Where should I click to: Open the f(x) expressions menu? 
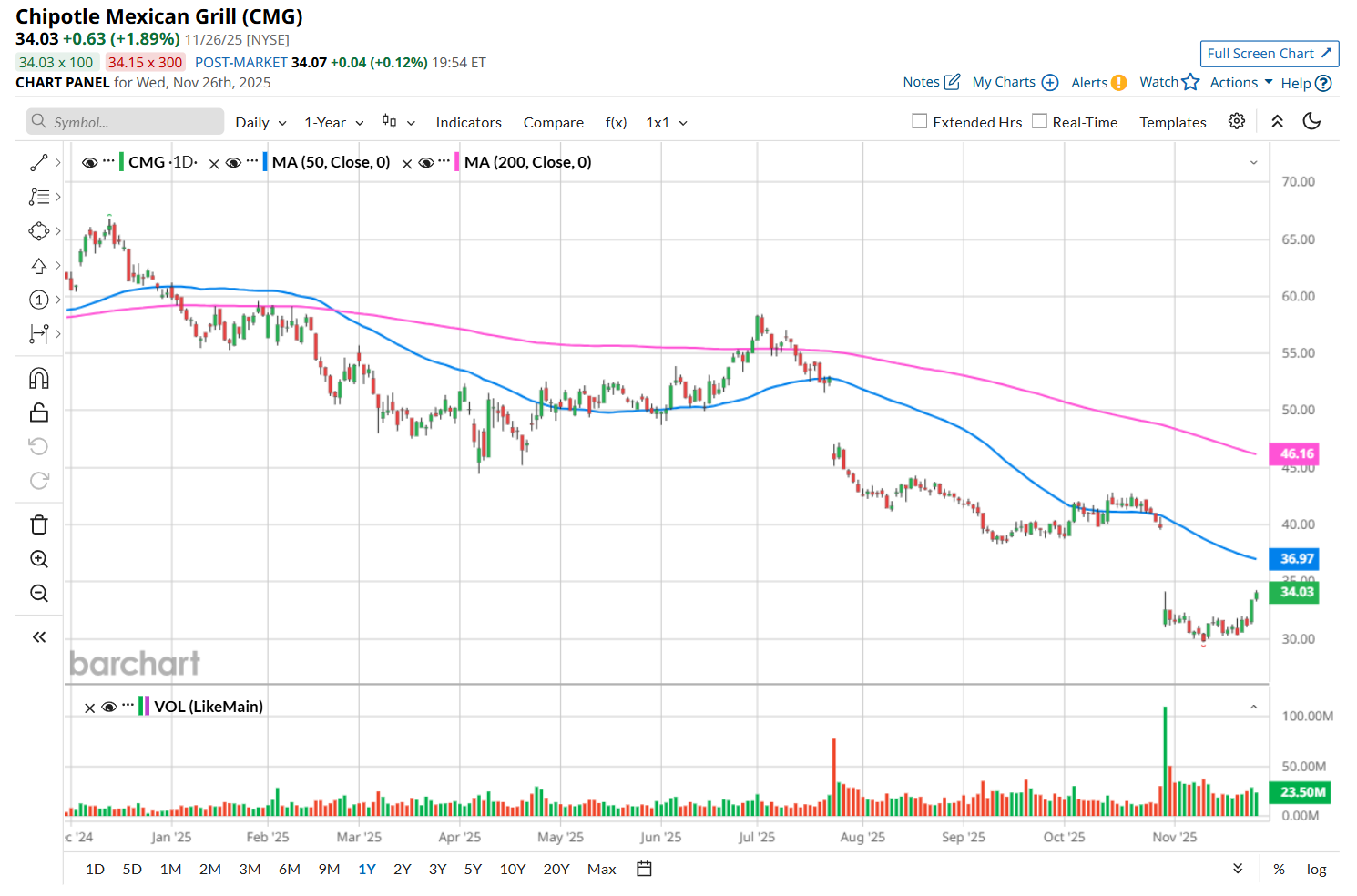(616, 122)
